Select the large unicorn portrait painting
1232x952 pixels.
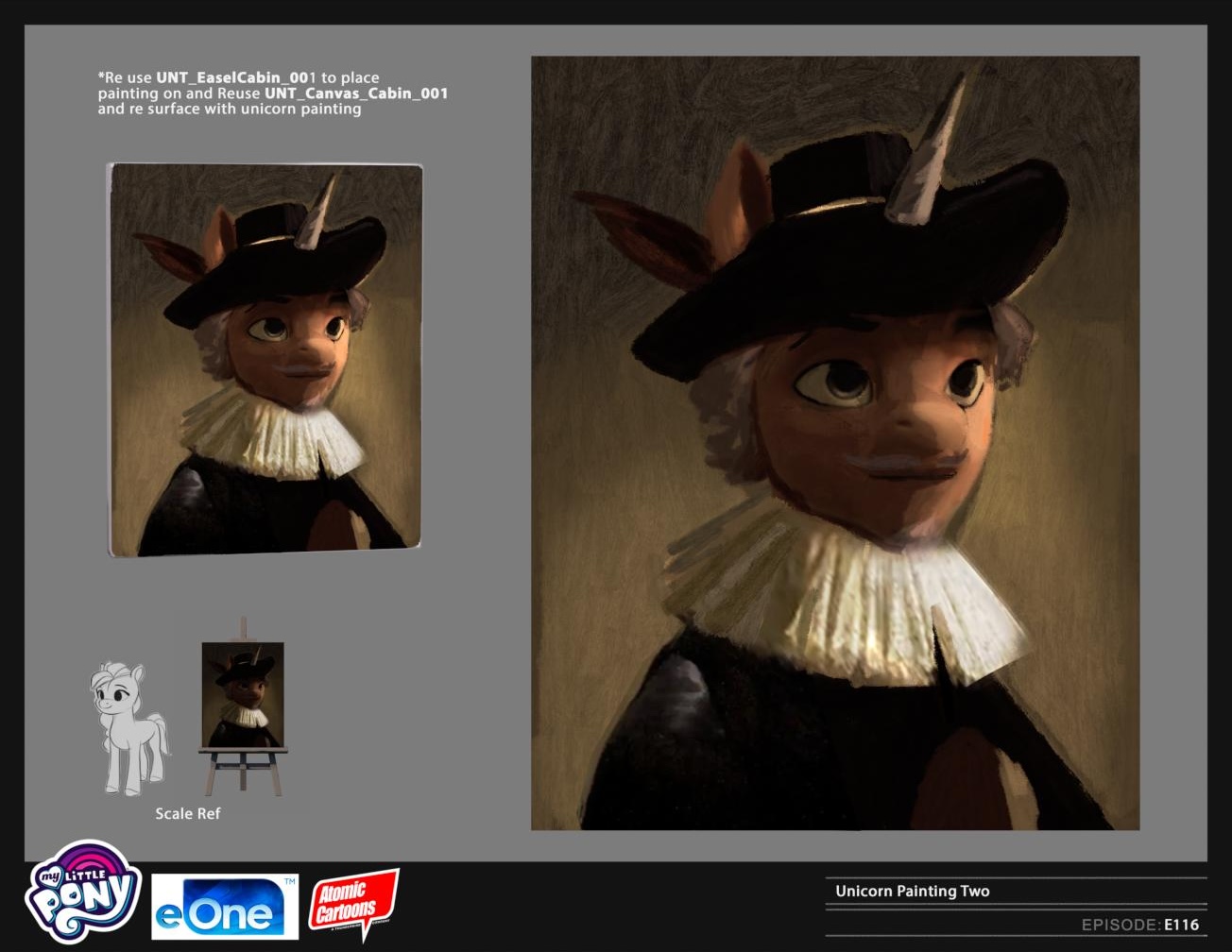[x=835, y=443]
